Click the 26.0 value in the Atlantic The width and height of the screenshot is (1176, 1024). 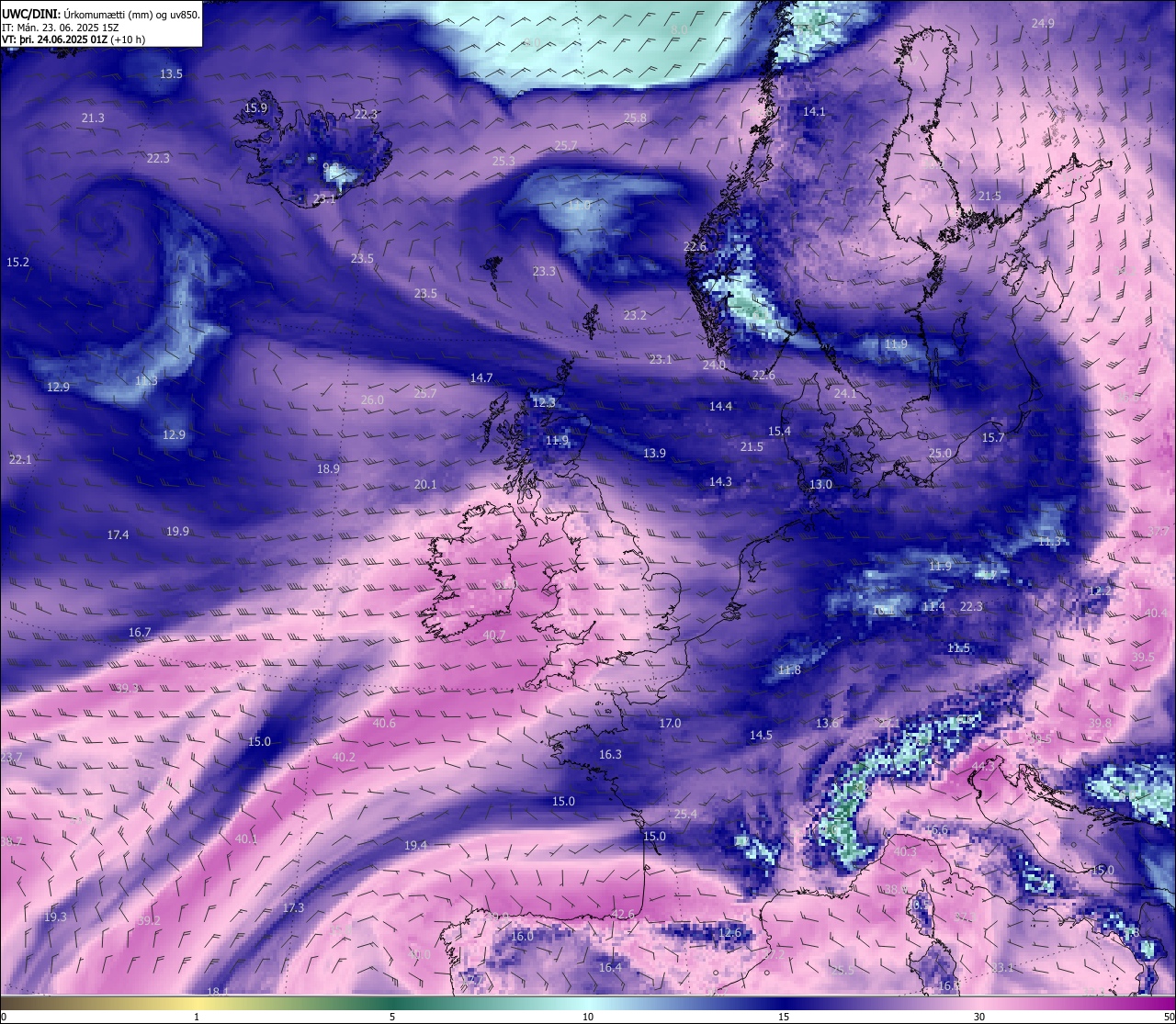372,400
